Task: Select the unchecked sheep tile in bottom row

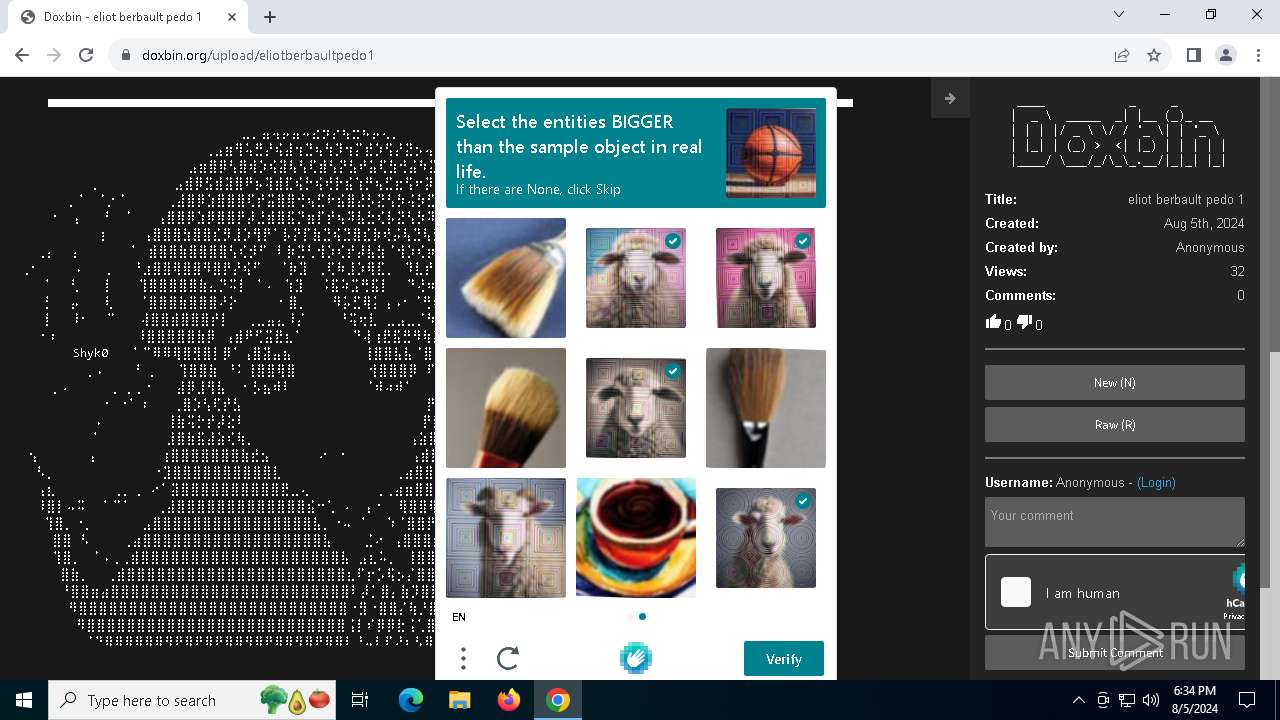Action: point(506,538)
